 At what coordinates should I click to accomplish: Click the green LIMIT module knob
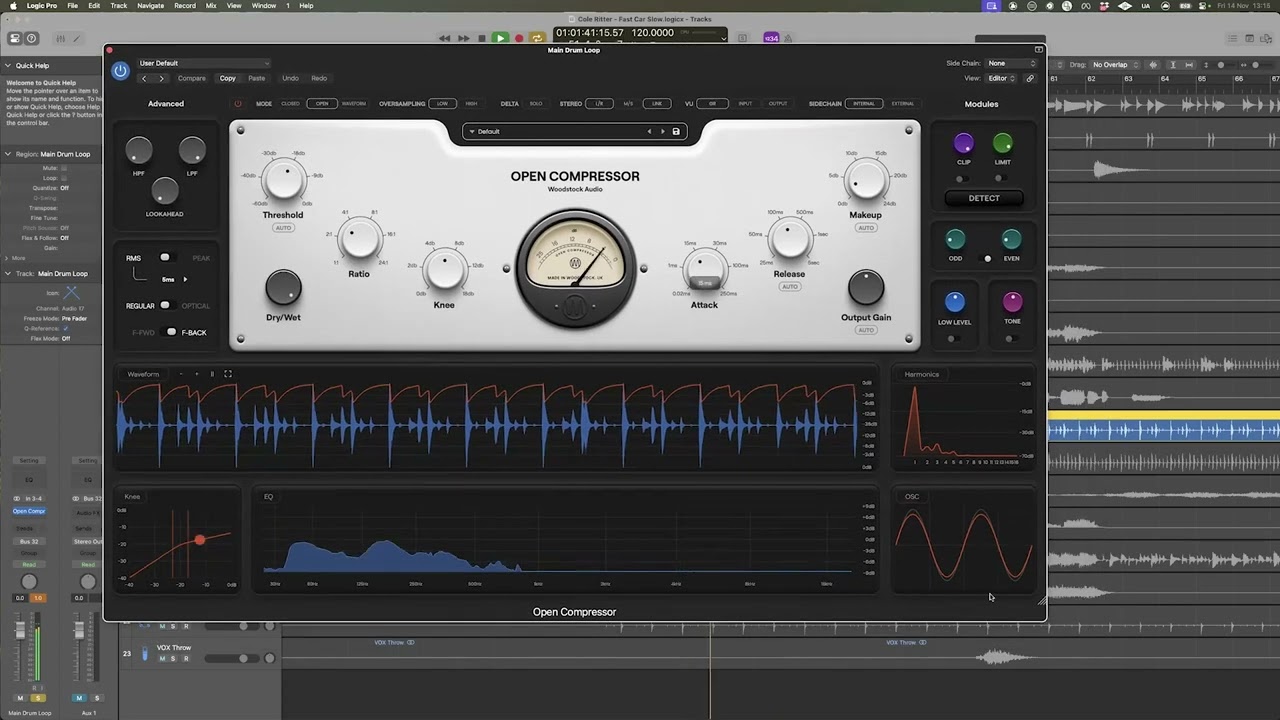pos(1002,143)
